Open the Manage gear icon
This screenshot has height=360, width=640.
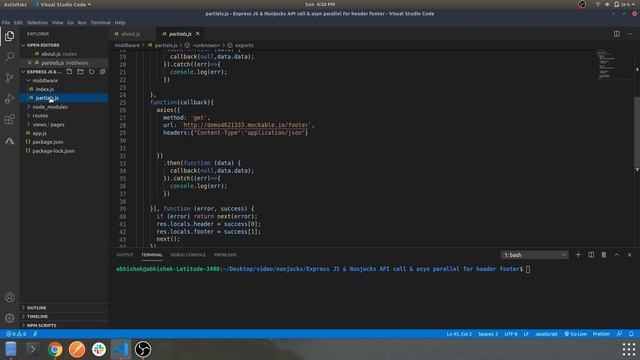tap(9, 318)
